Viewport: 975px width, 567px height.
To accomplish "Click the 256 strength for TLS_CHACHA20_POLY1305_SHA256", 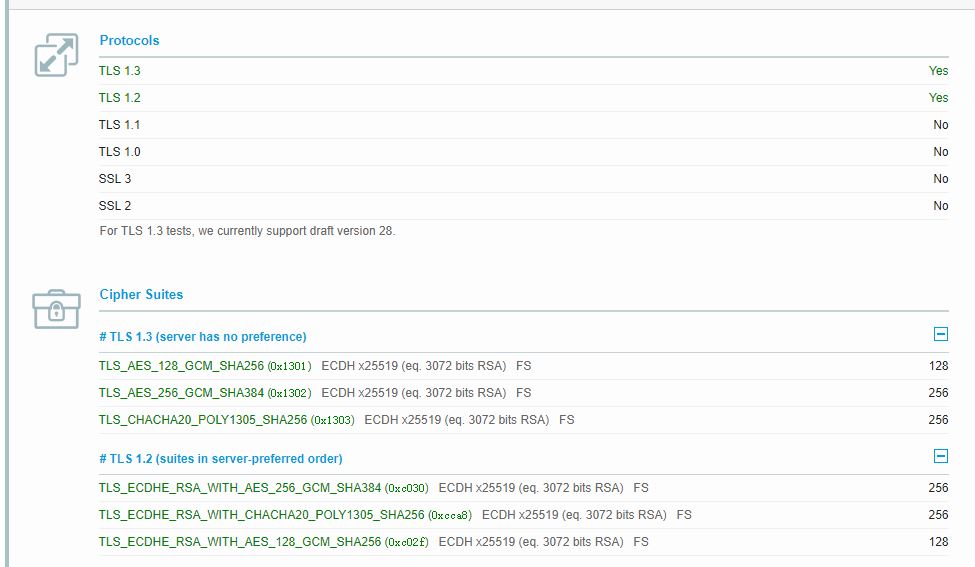I will 938,420.
